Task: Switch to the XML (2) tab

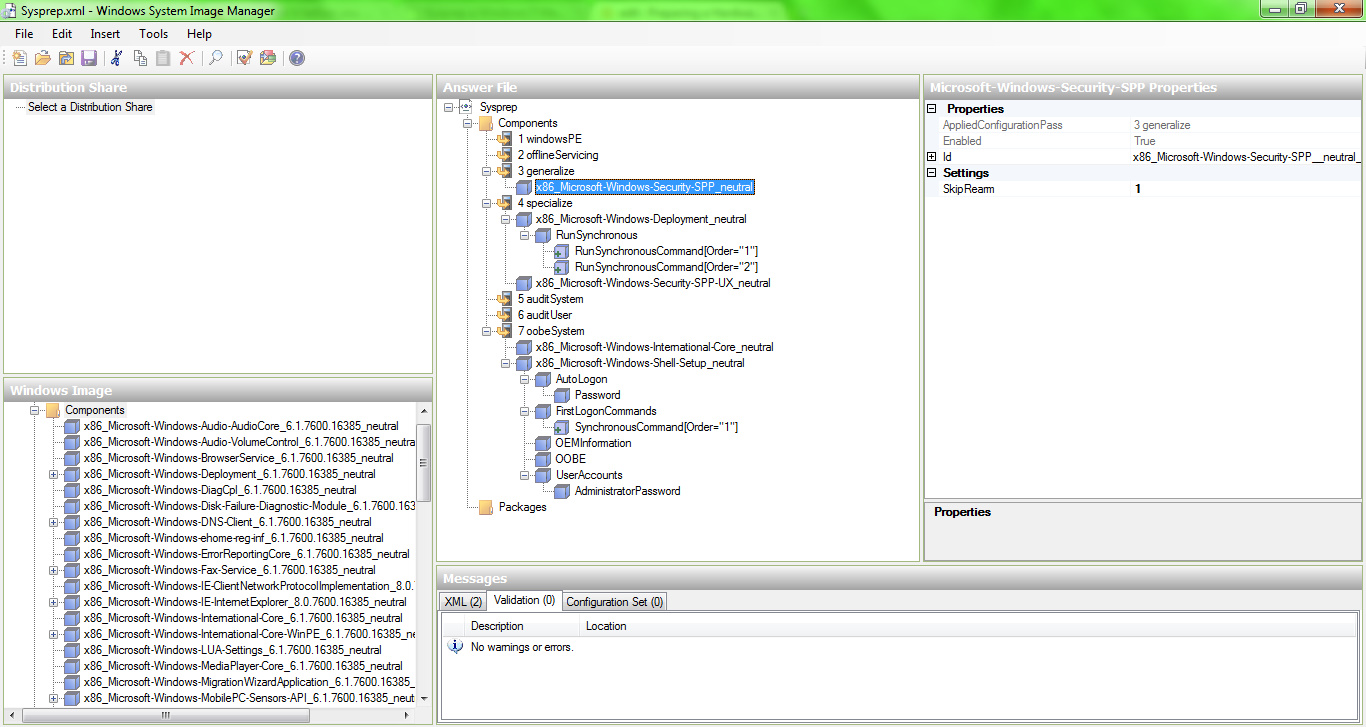Action: tap(463, 602)
